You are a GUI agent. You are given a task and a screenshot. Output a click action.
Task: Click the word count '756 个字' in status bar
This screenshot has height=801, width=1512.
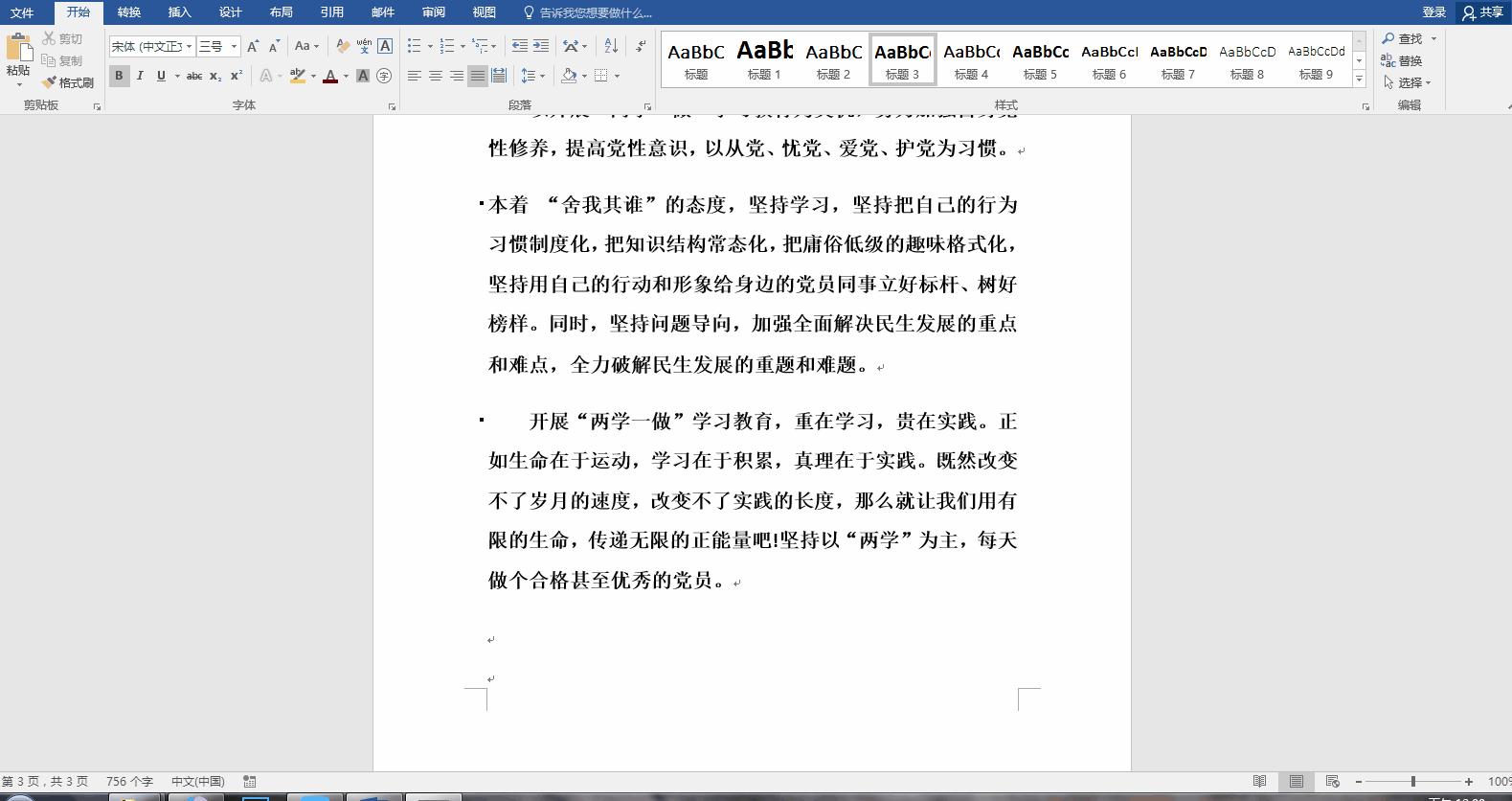pyautogui.click(x=129, y=782)
